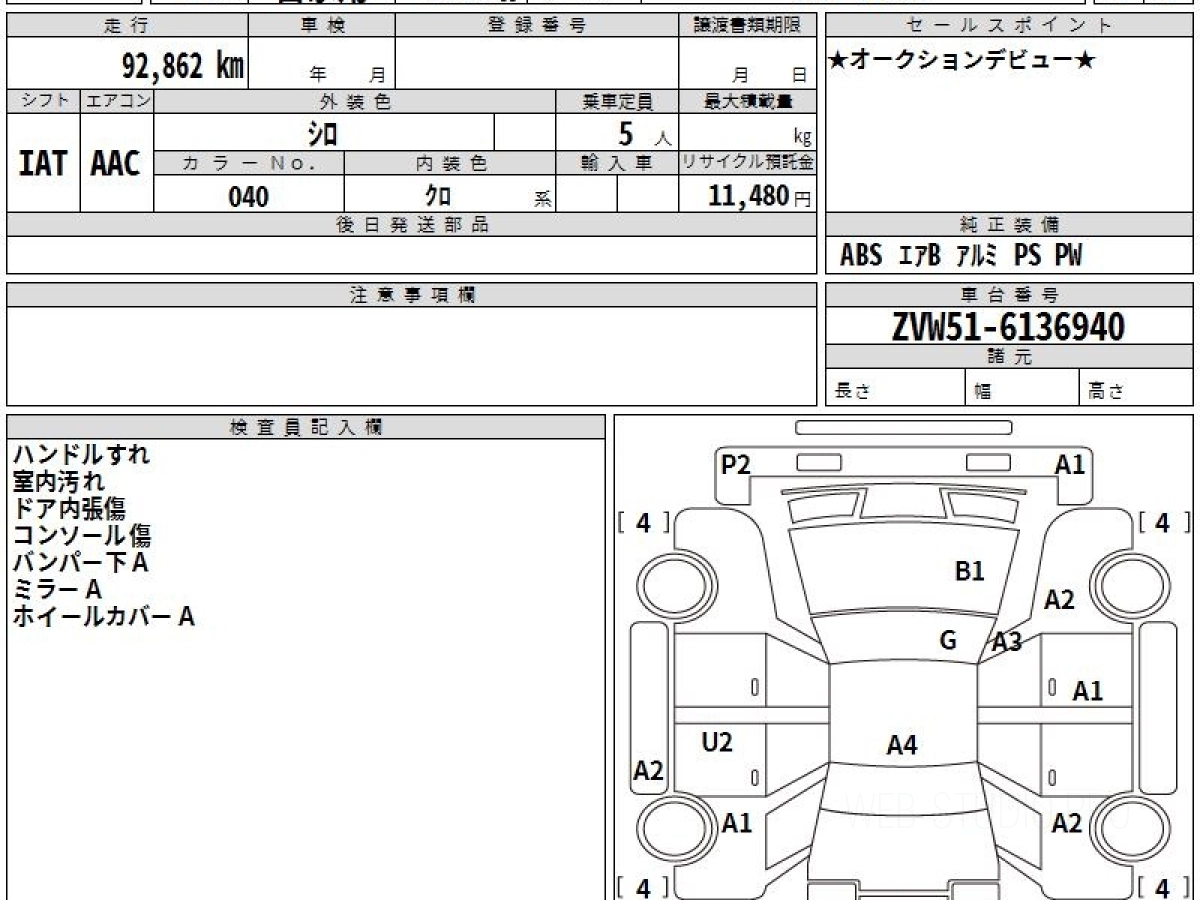Click the シフト header cell
The width and height of the screenshot is (1200, 900).
click(x=43, y=101)
